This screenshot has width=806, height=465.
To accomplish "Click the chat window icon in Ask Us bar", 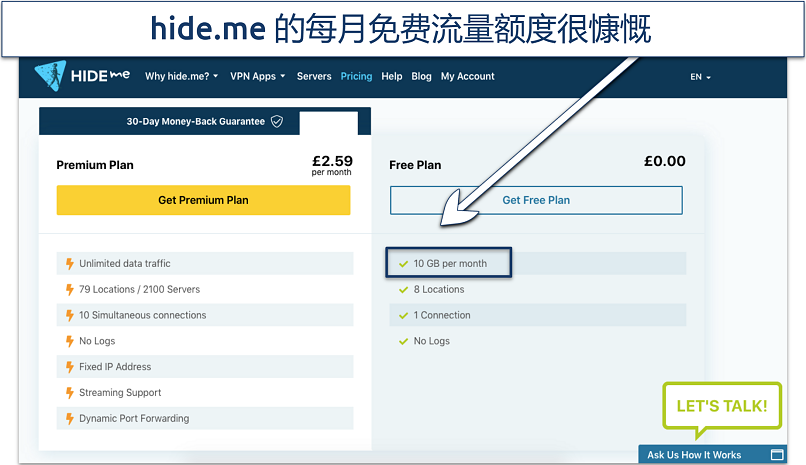I will [778, 455].
